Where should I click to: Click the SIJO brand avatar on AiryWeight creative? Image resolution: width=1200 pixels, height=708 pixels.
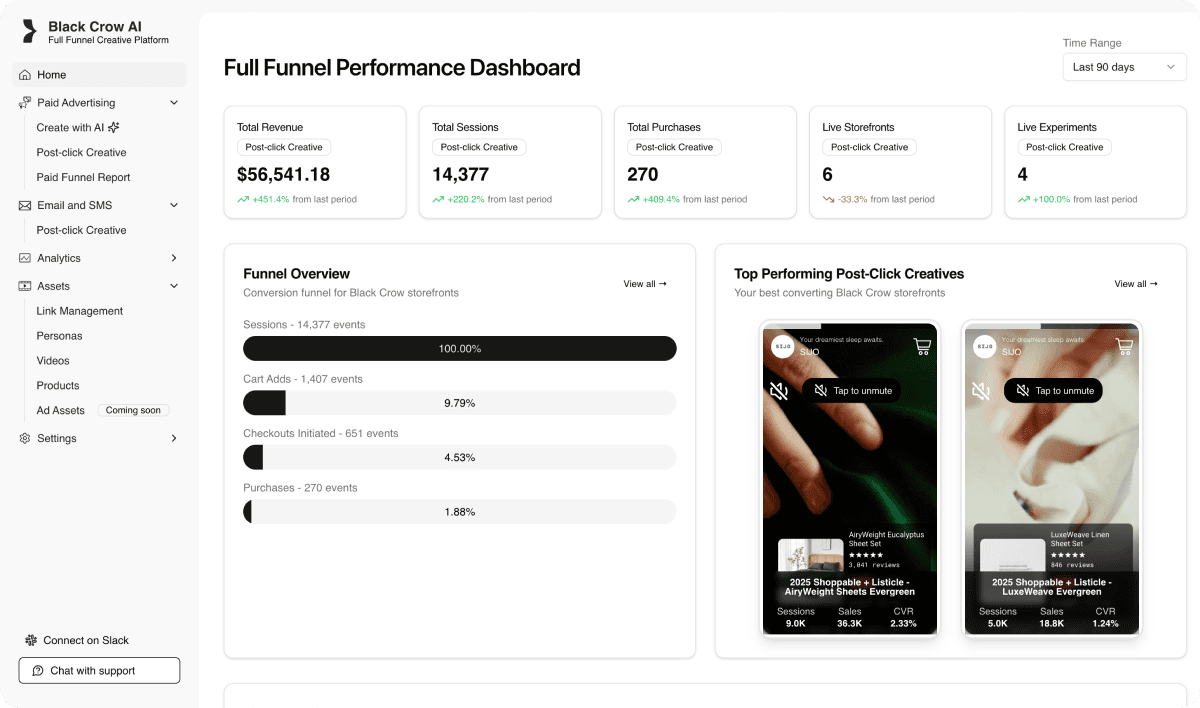[782, 346]
